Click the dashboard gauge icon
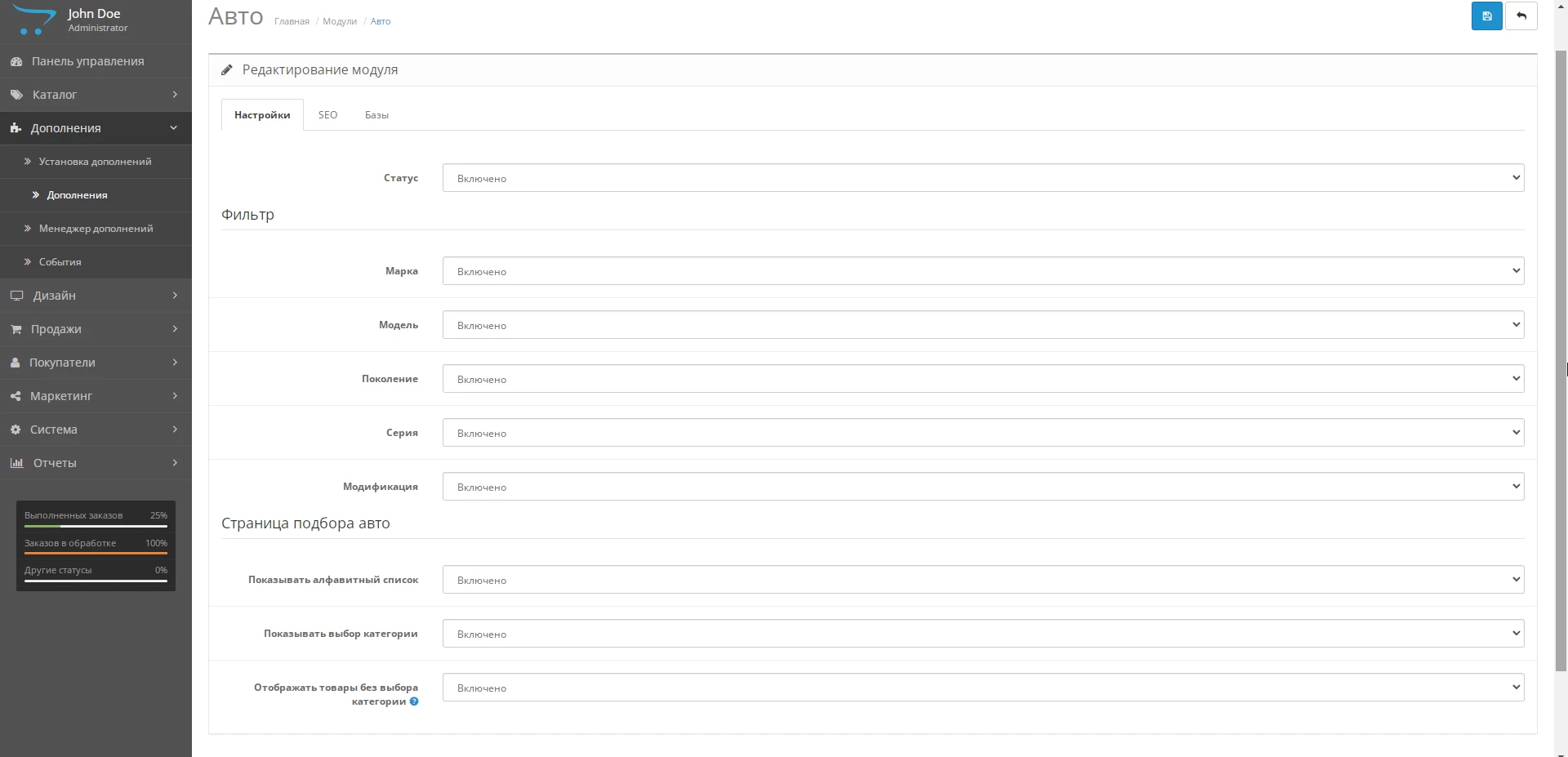This screenshot has height=757, width=1568. pyautogui.click(x=16, y=61)
